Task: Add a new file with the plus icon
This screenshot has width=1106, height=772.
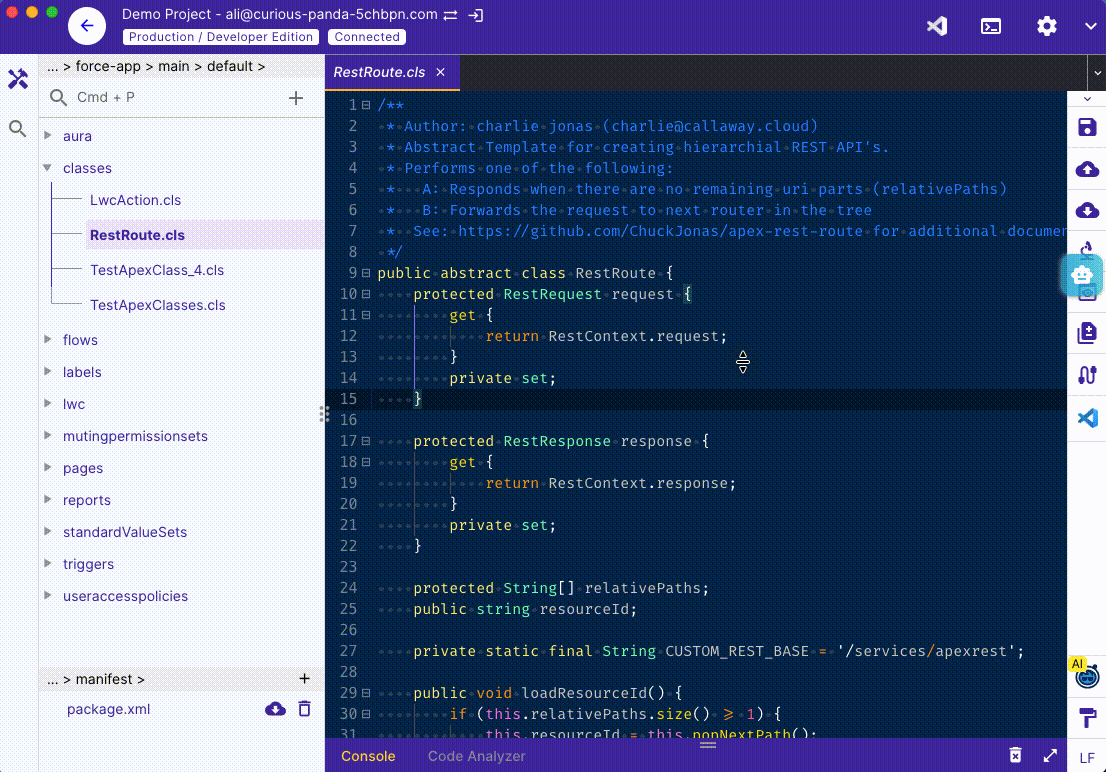Action: tap(296, 97)
